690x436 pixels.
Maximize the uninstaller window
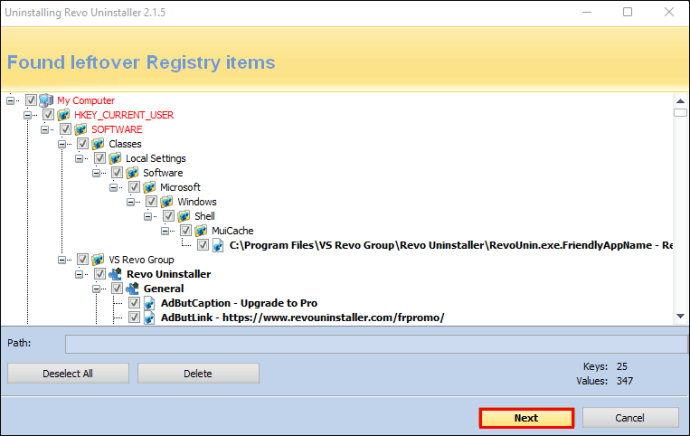tap(628, 12)
